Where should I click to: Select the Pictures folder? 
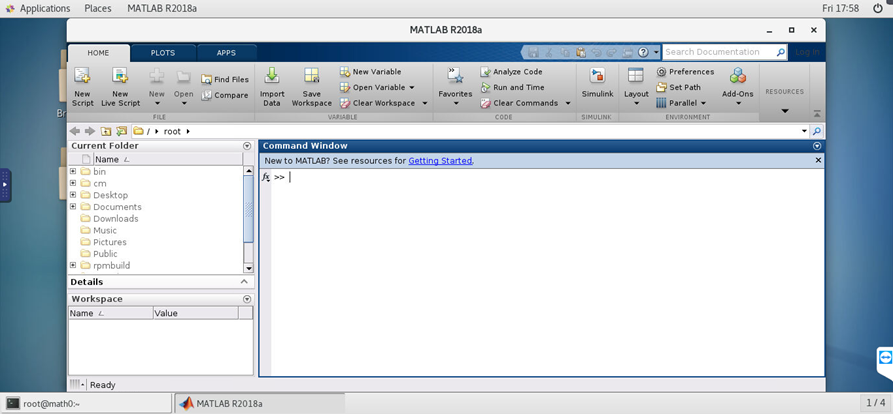109,242
